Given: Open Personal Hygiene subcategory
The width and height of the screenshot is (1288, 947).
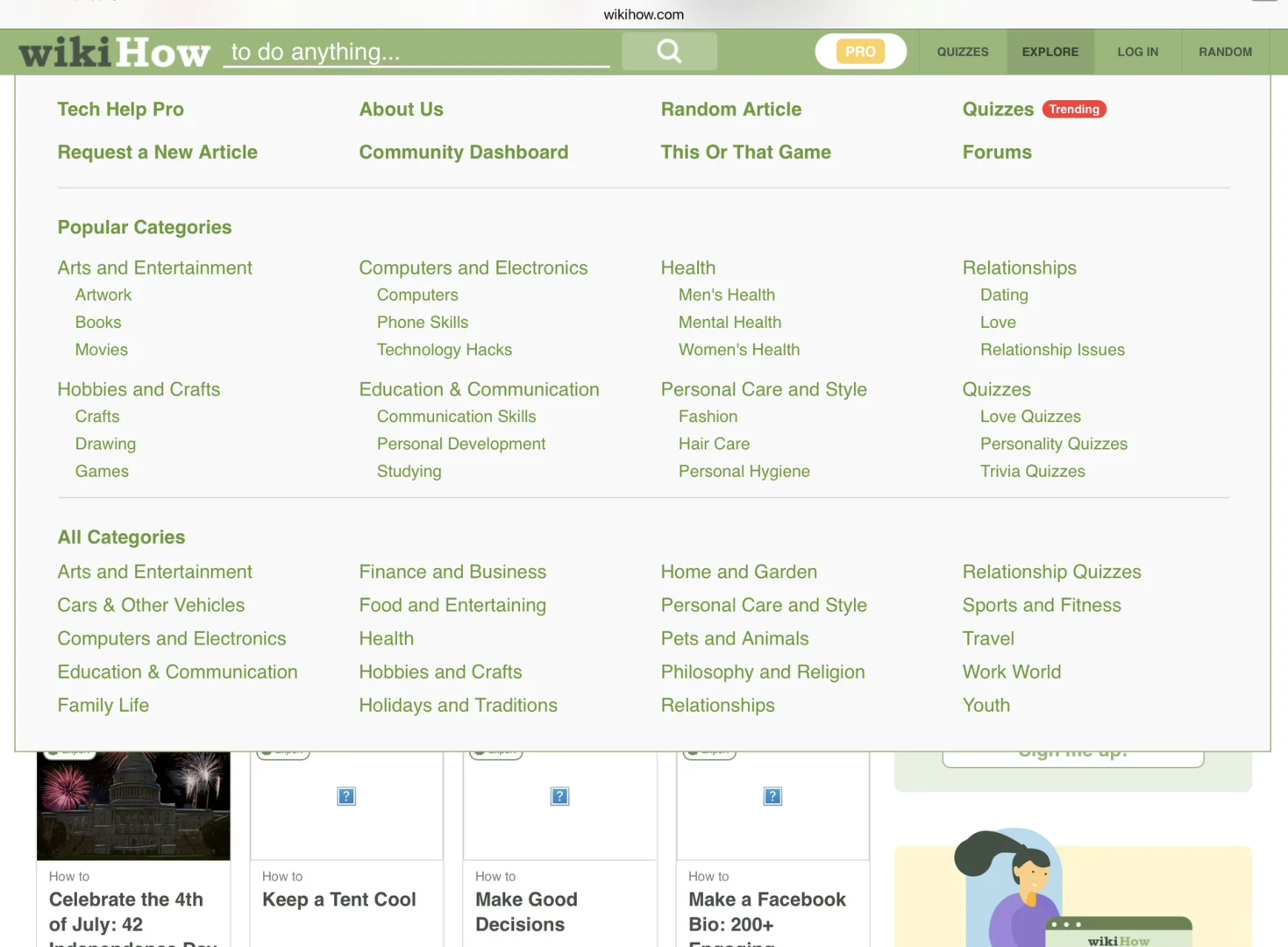Looking at the screenshot, I should coord(744,471).
